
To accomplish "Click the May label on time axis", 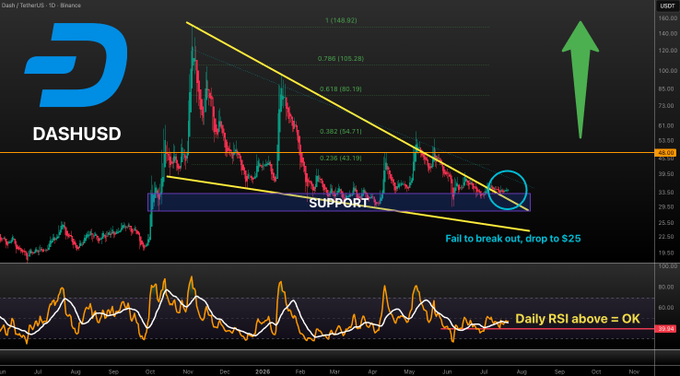I will (409, 372).
